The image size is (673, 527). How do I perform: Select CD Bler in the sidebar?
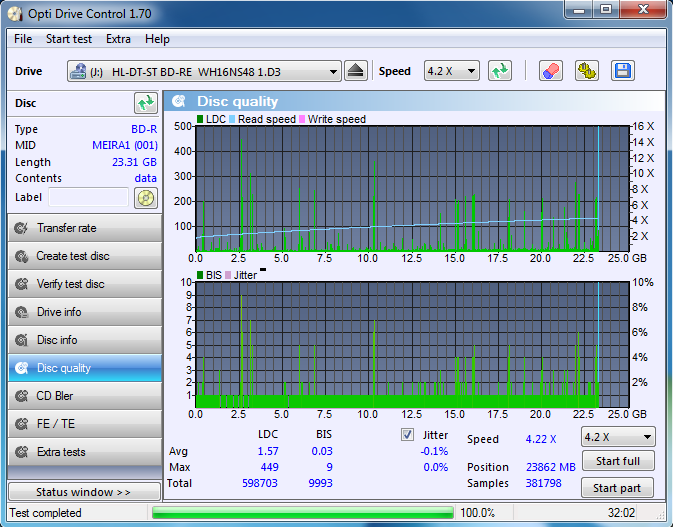[x=82, y=396]
